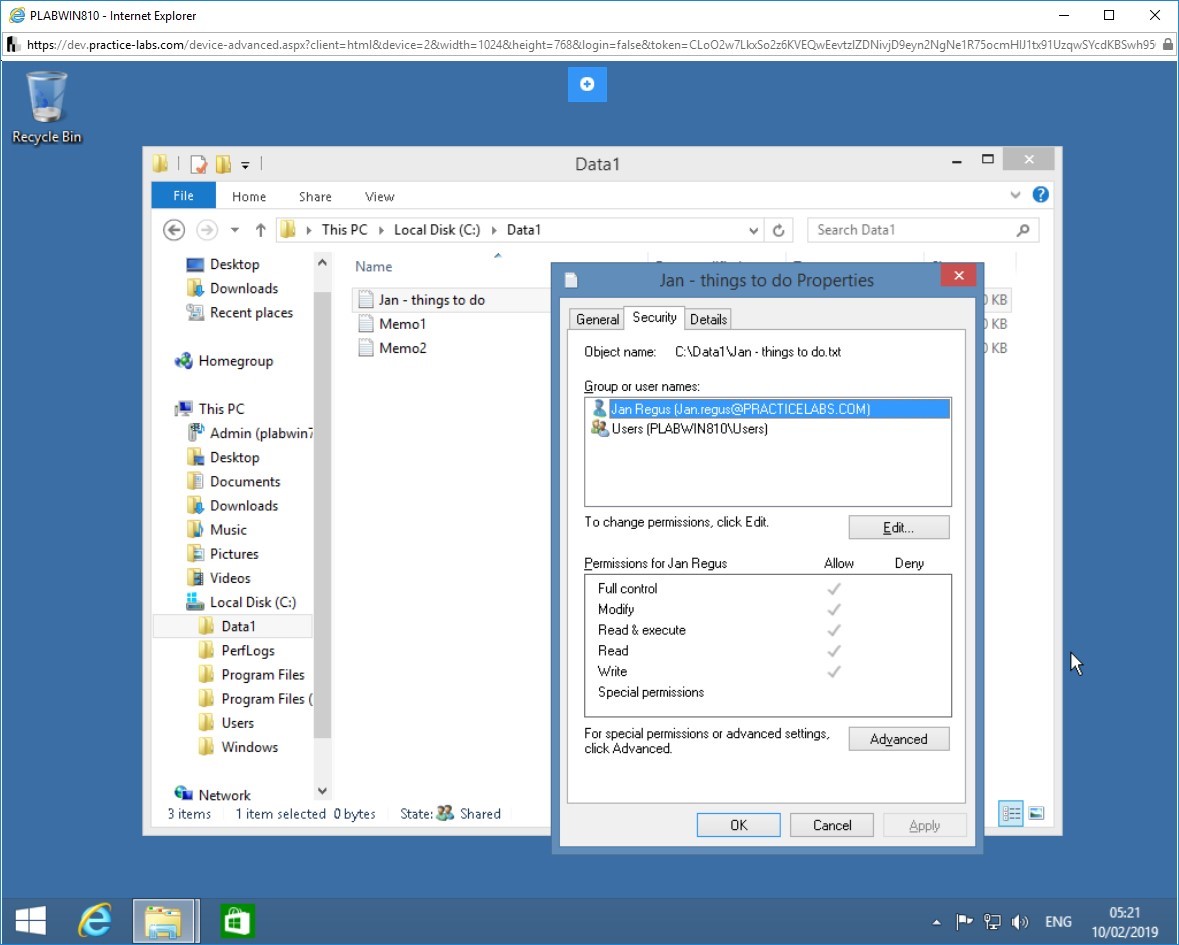1179x945 pixels.
Task: Click the blue Help question mark icon
Action: click(x=1041, y=195)
